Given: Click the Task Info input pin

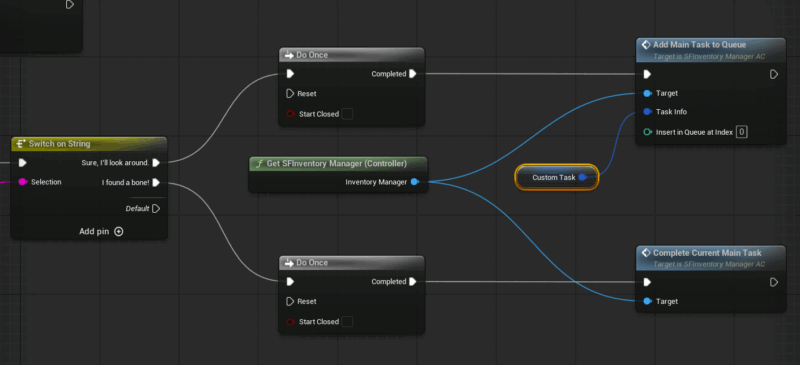Looking at the screenshot, I should pyautogui.click(x=647, y=111).
